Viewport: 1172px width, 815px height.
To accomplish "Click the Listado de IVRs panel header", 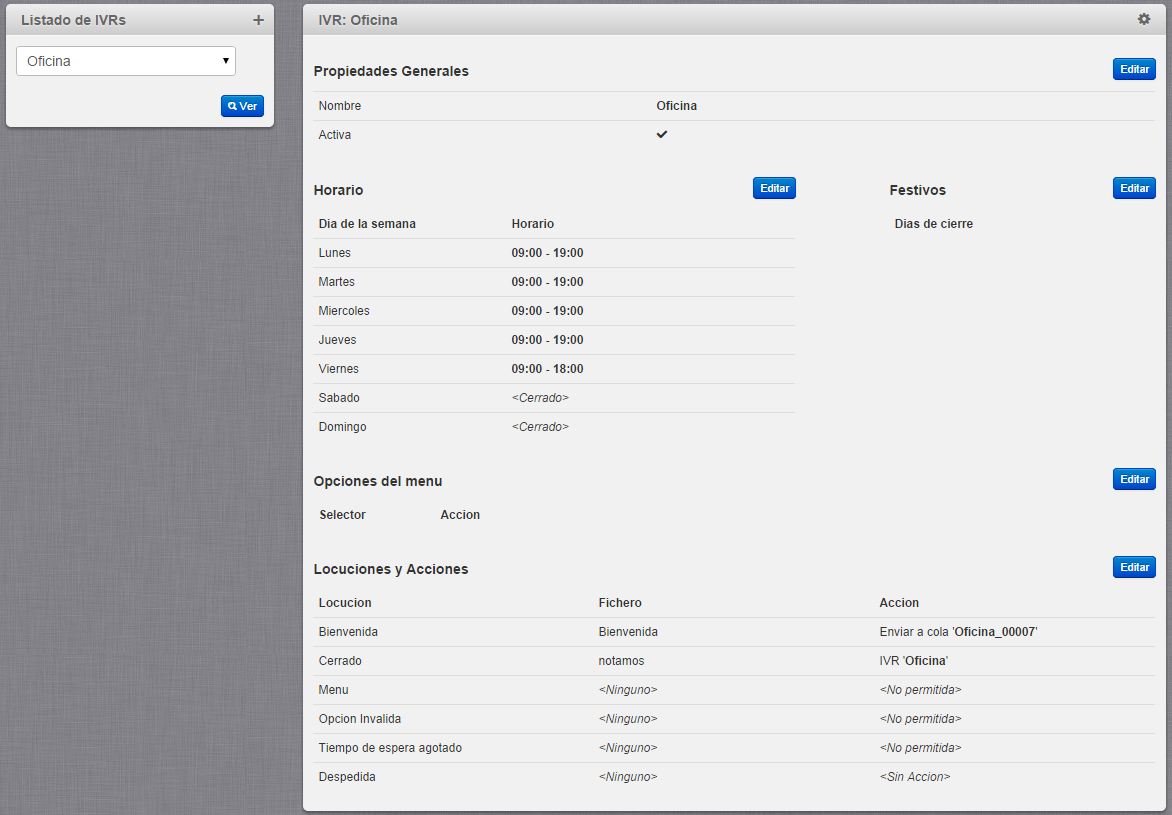I will point(73,20).
